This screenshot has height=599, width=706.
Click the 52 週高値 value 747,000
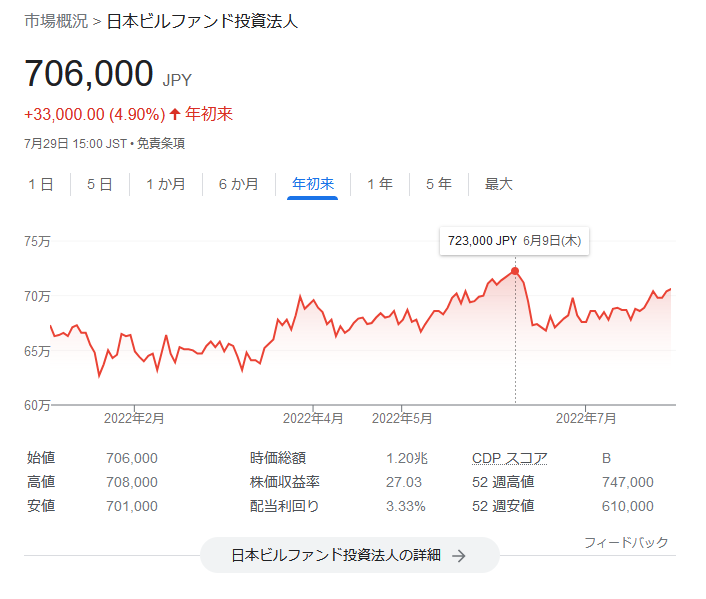click(628, 482)
